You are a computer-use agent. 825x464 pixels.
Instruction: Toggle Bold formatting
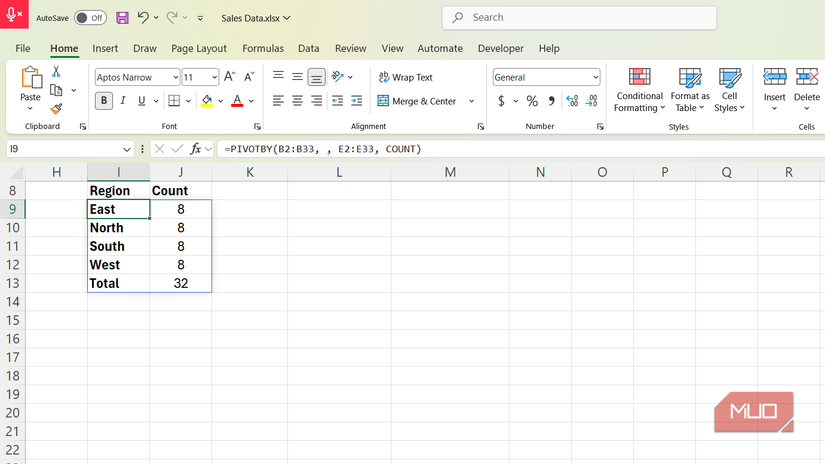click(104, 100)
